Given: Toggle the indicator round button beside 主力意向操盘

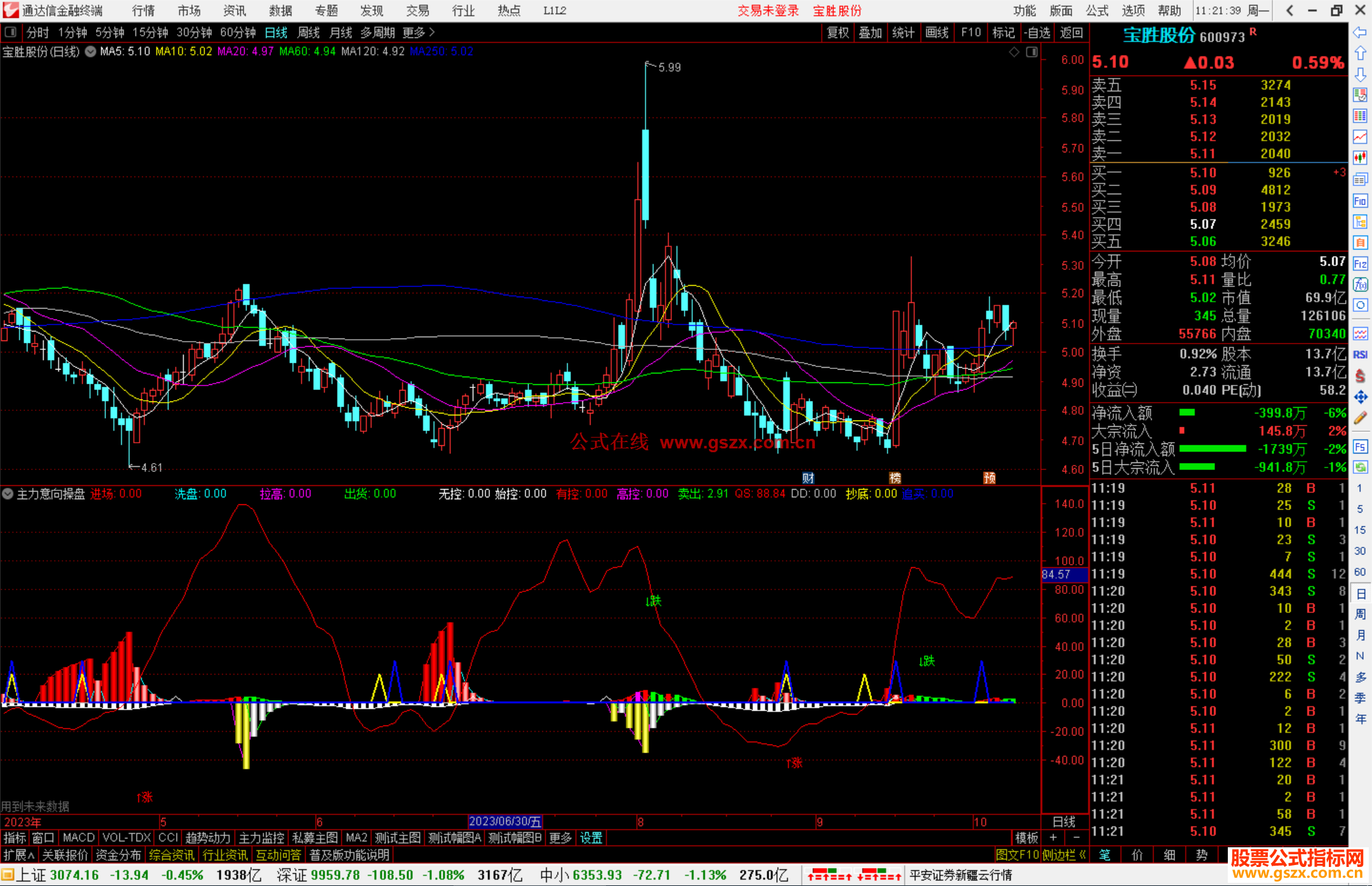Looking at the screenshot, I should pyautogui.click(x=8, y=493).
